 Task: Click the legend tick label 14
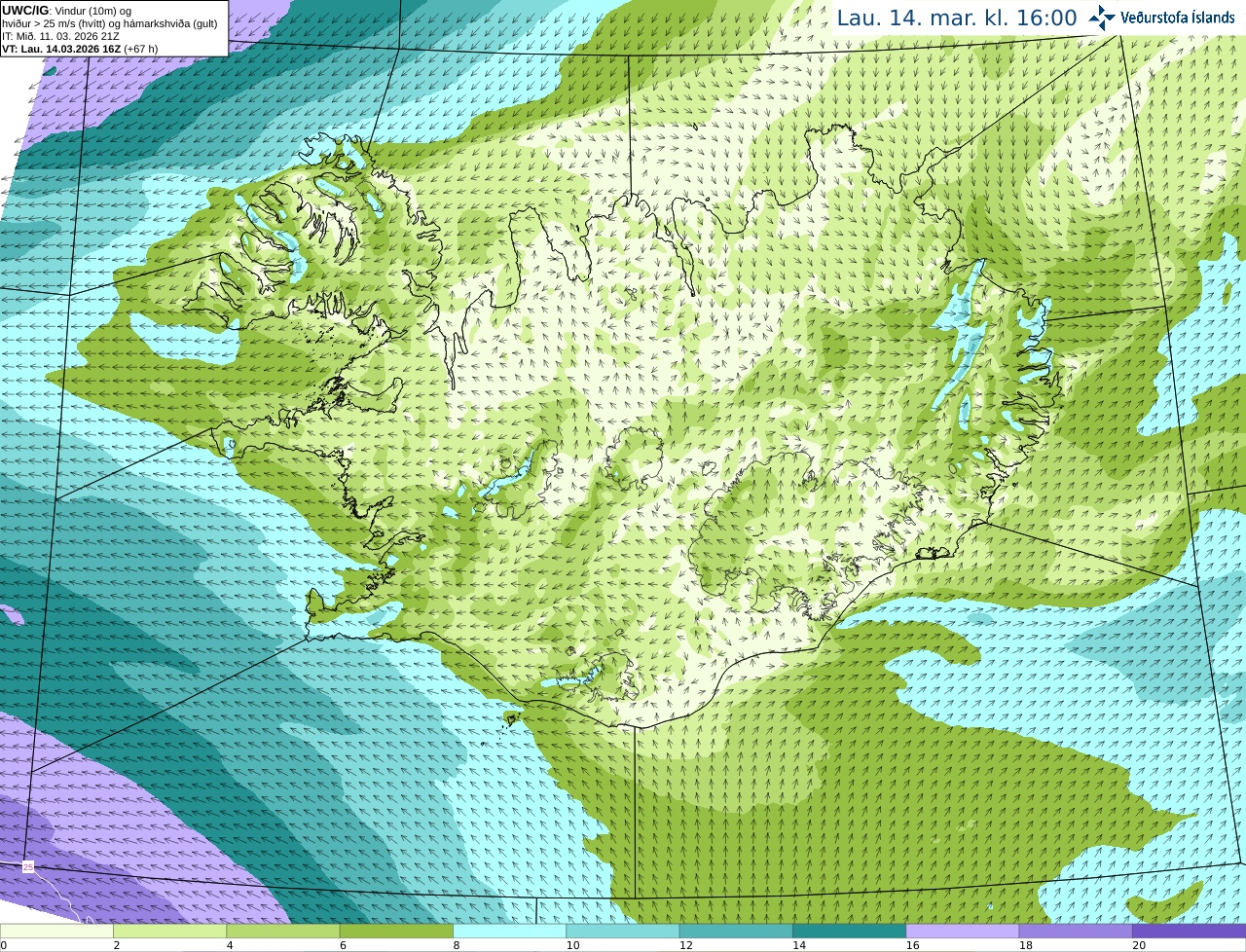[x=799, y=945]
